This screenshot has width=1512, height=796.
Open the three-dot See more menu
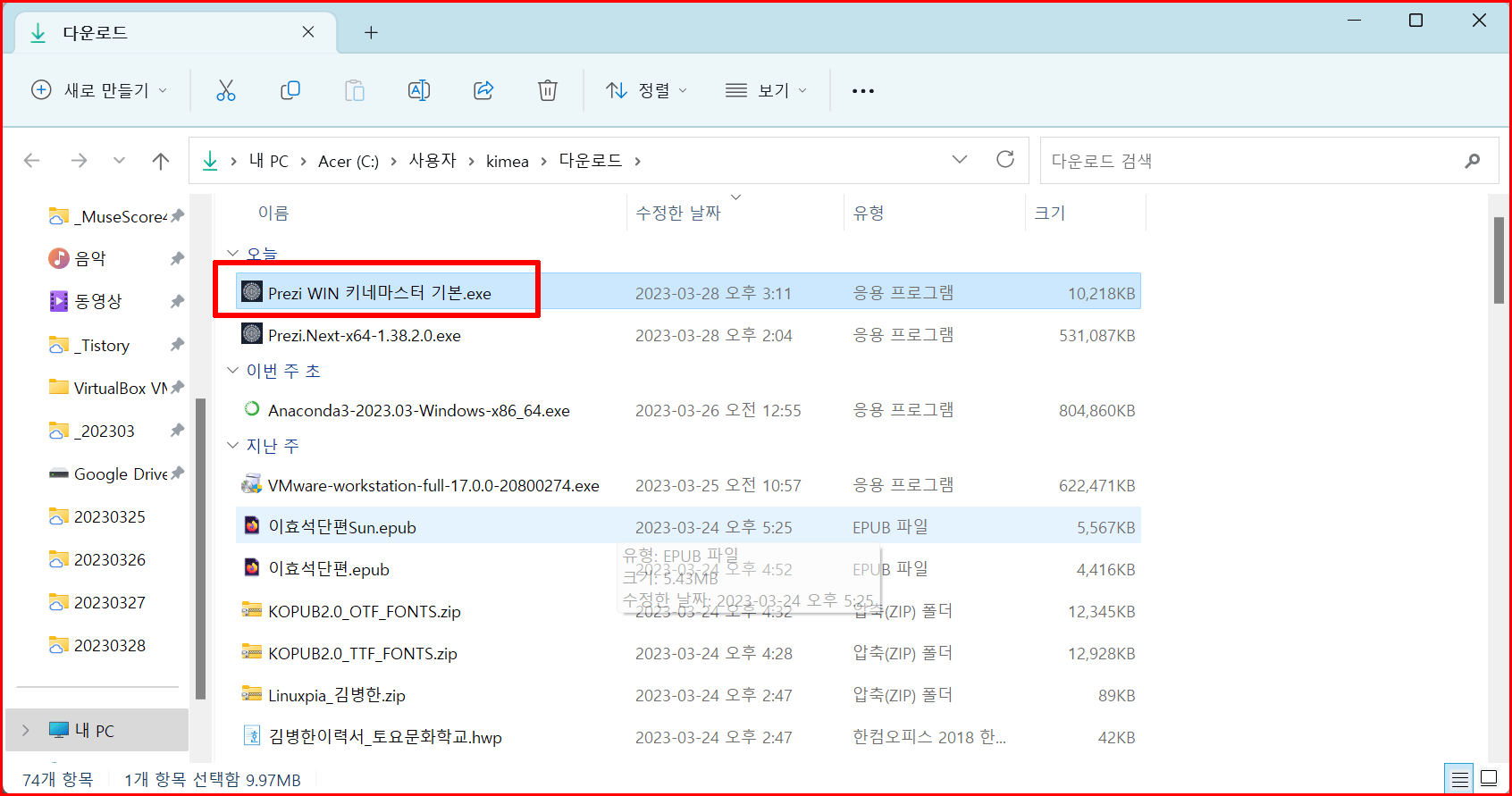(863, 91)
